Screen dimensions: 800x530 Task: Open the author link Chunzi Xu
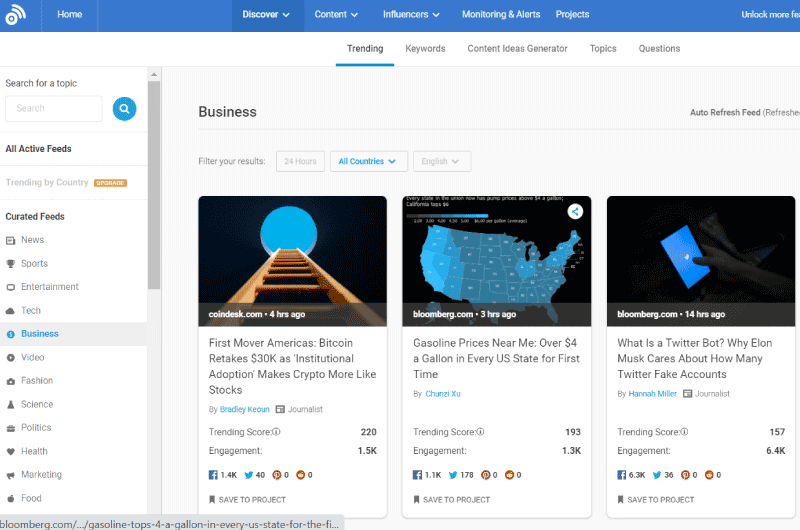tap(443, 394)
